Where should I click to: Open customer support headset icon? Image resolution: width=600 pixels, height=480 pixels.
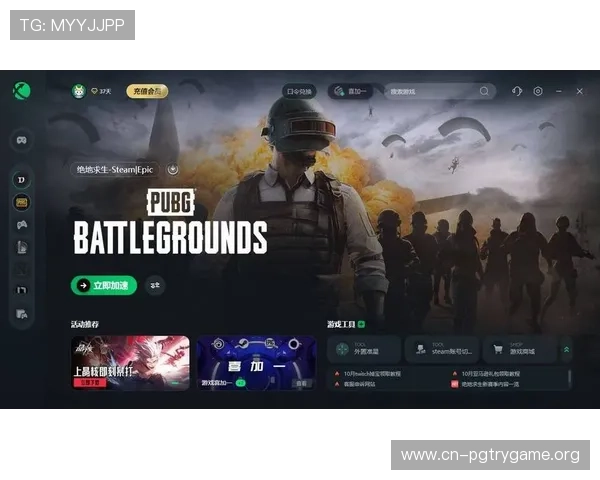517,91
